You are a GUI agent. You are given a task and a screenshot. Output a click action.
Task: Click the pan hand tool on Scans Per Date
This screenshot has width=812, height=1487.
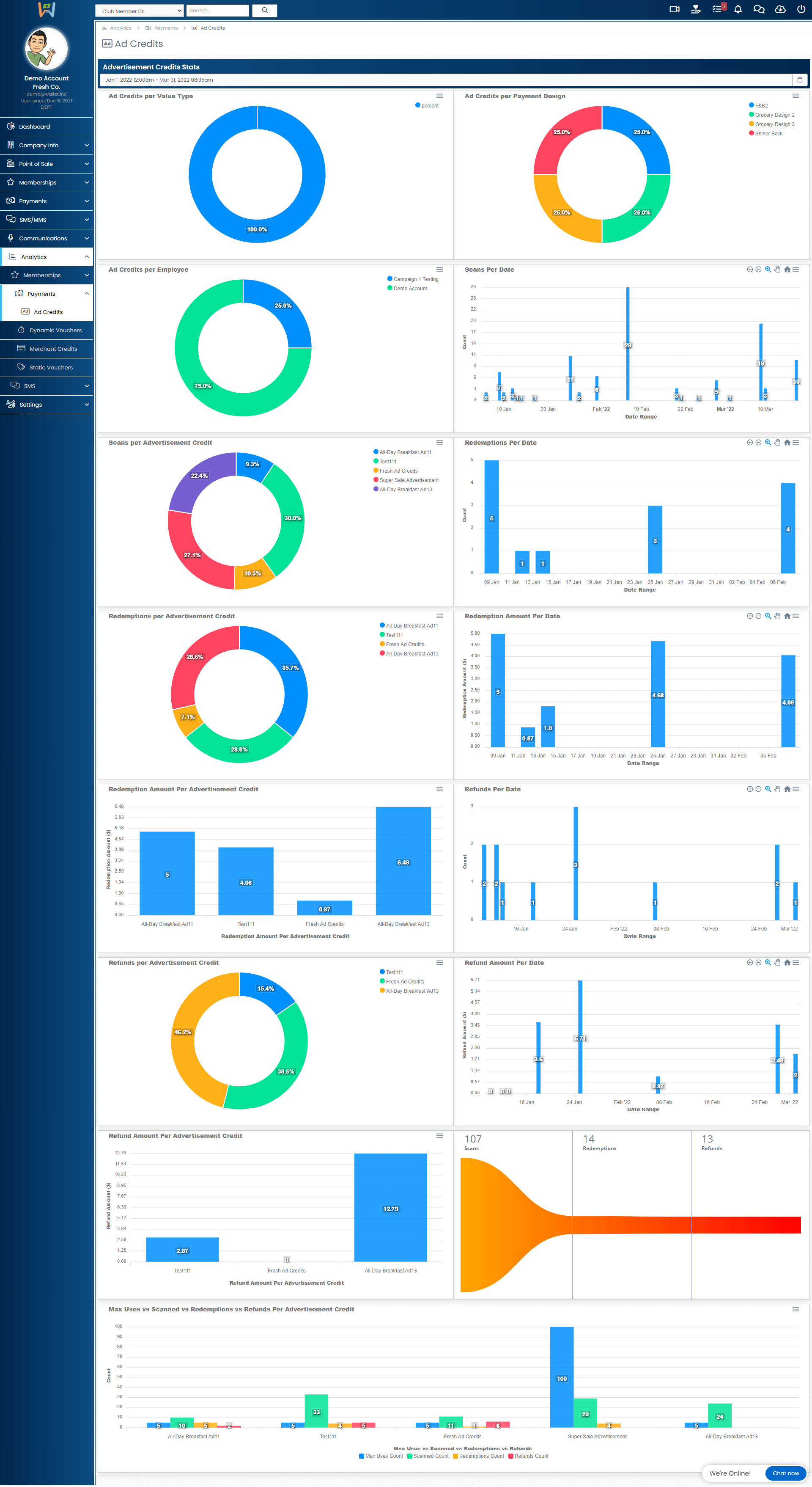click(777, 270)
